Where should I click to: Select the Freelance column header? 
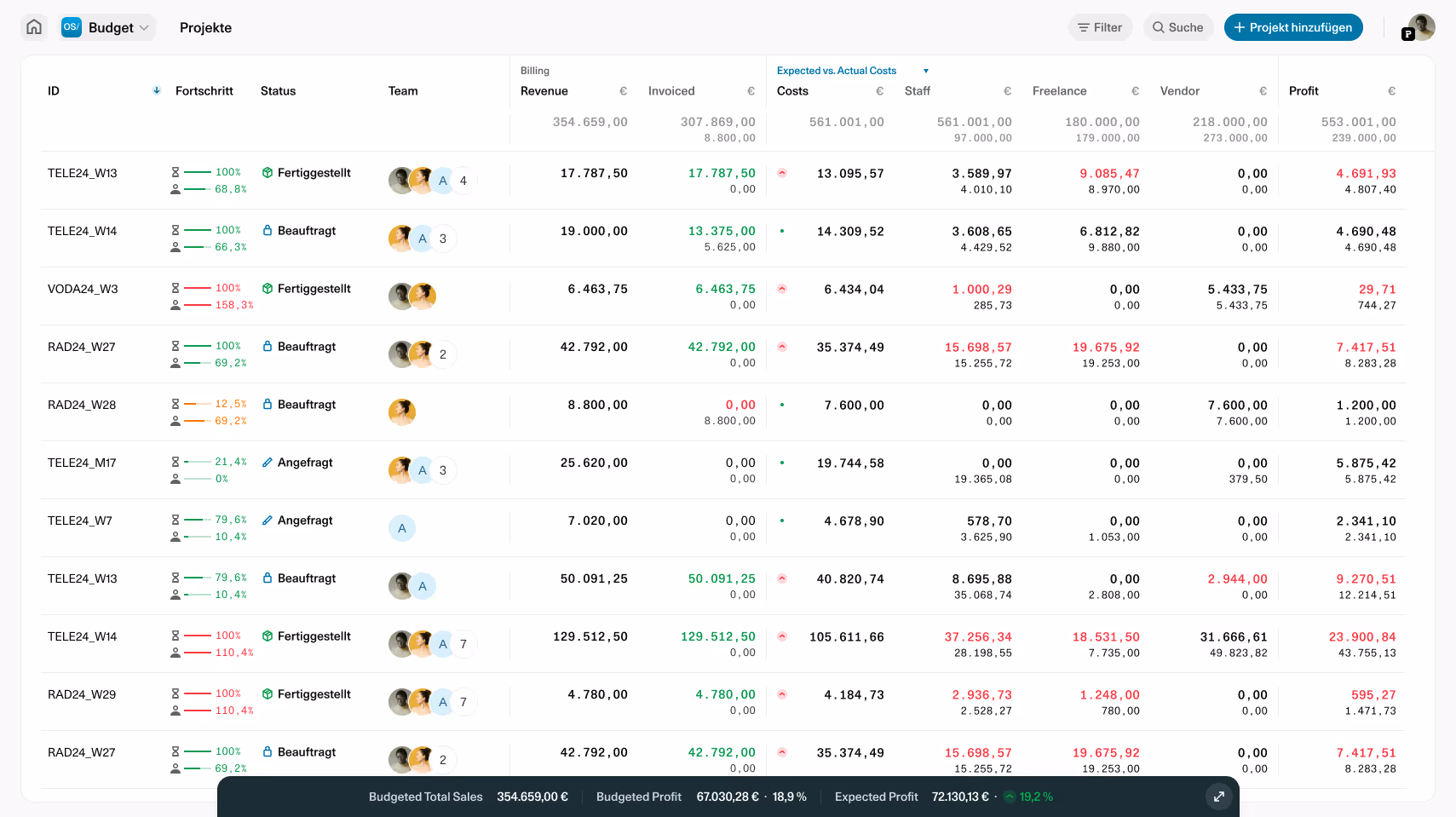pyautogui.click(x=1059, y=91)
